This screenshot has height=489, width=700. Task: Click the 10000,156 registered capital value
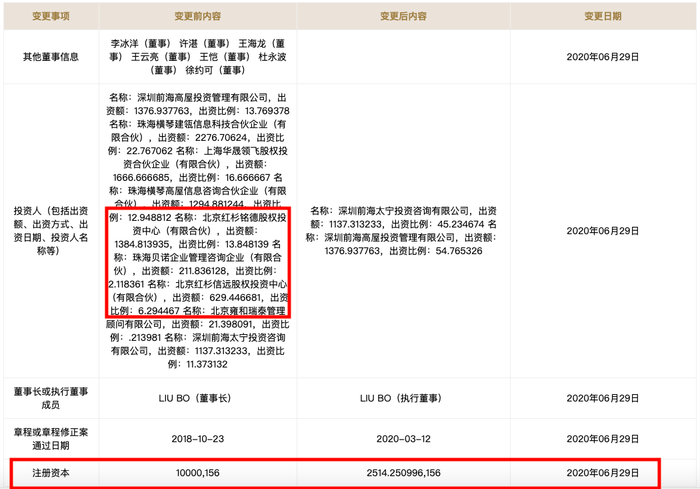pyautogui.click(x=198, y=472)
